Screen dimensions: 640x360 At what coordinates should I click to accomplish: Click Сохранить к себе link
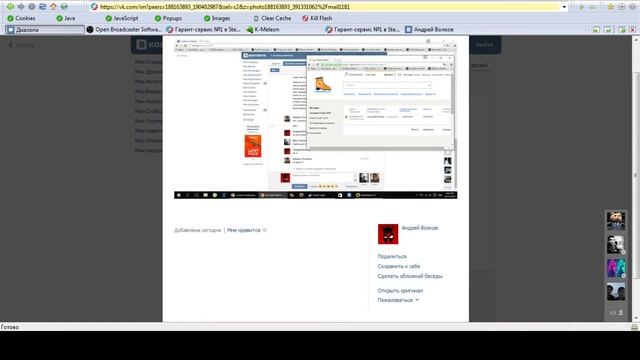(399, 266)
